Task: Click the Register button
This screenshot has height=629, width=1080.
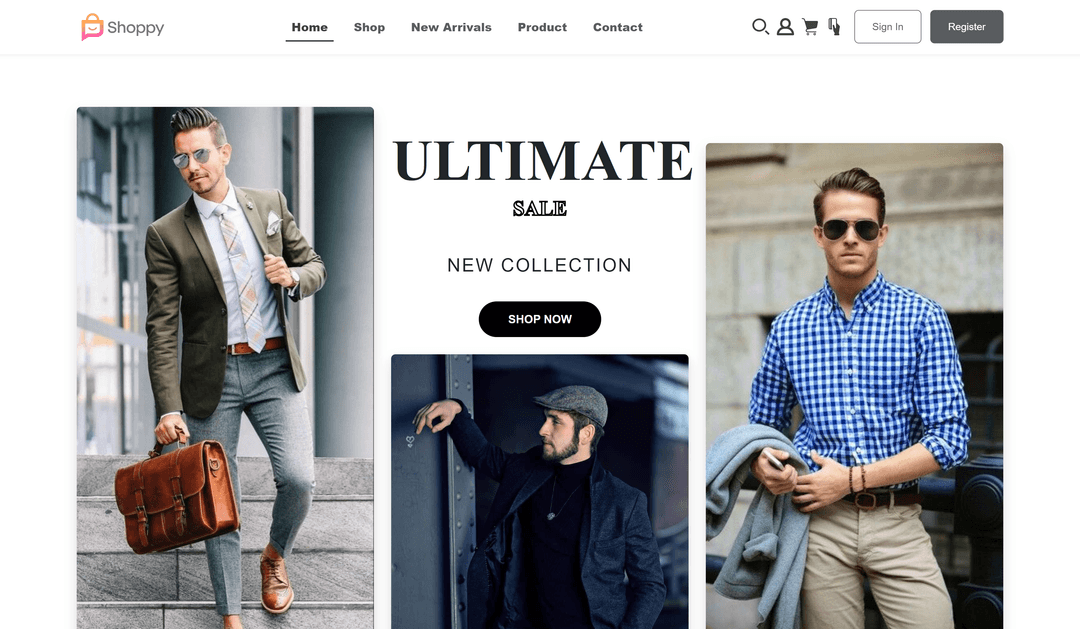Action: coord(966,27)
